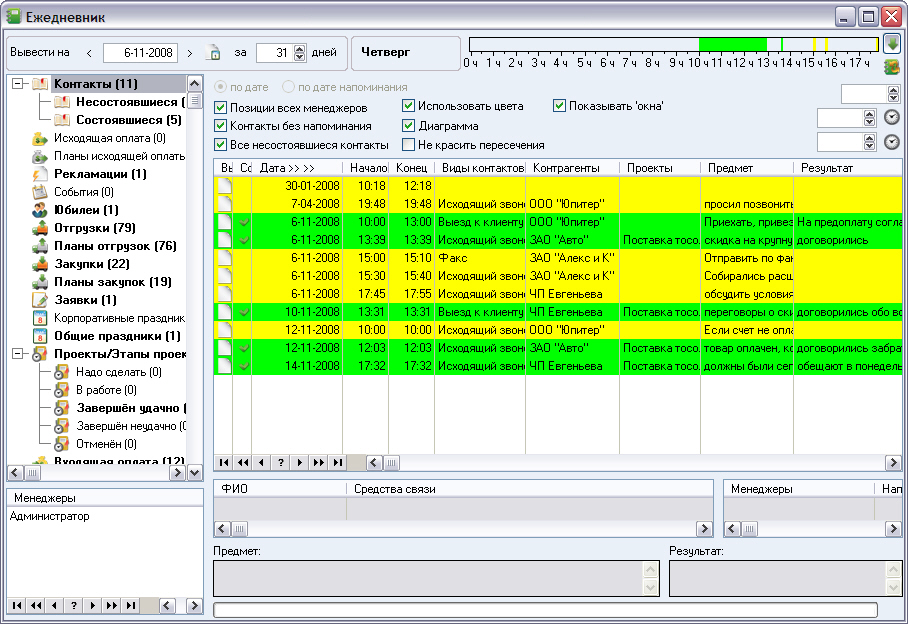Click the green download arrow icon at top right
The height and width of the screenshot is (624, 908).
tap(892, 43)
